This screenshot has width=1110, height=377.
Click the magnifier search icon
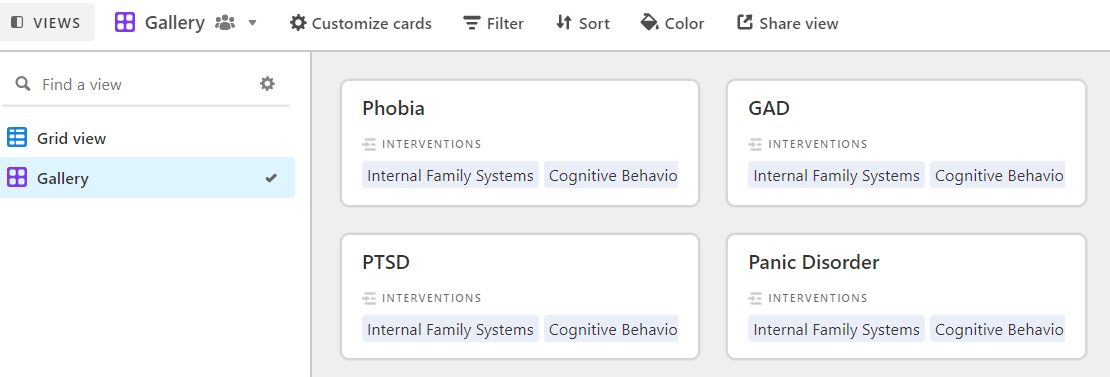point(23,84)
